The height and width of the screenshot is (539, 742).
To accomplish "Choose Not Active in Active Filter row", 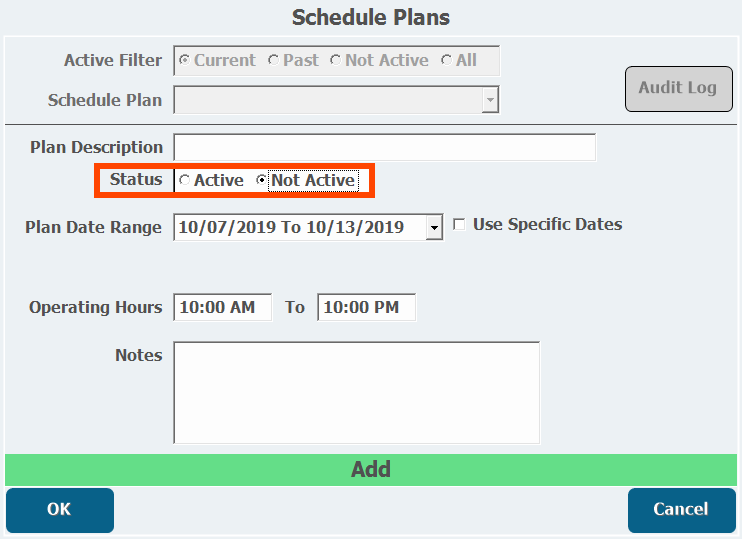I will pos(335,61).
